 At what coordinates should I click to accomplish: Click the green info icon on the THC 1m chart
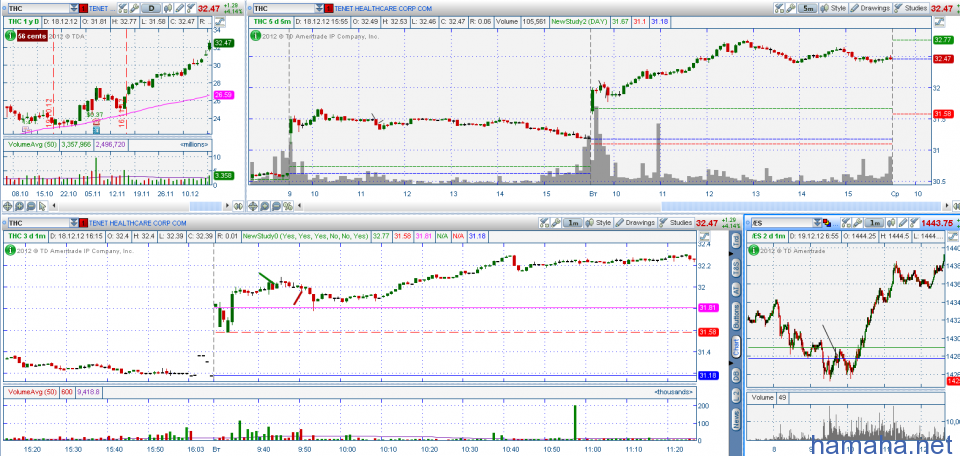tap(9, 250)
